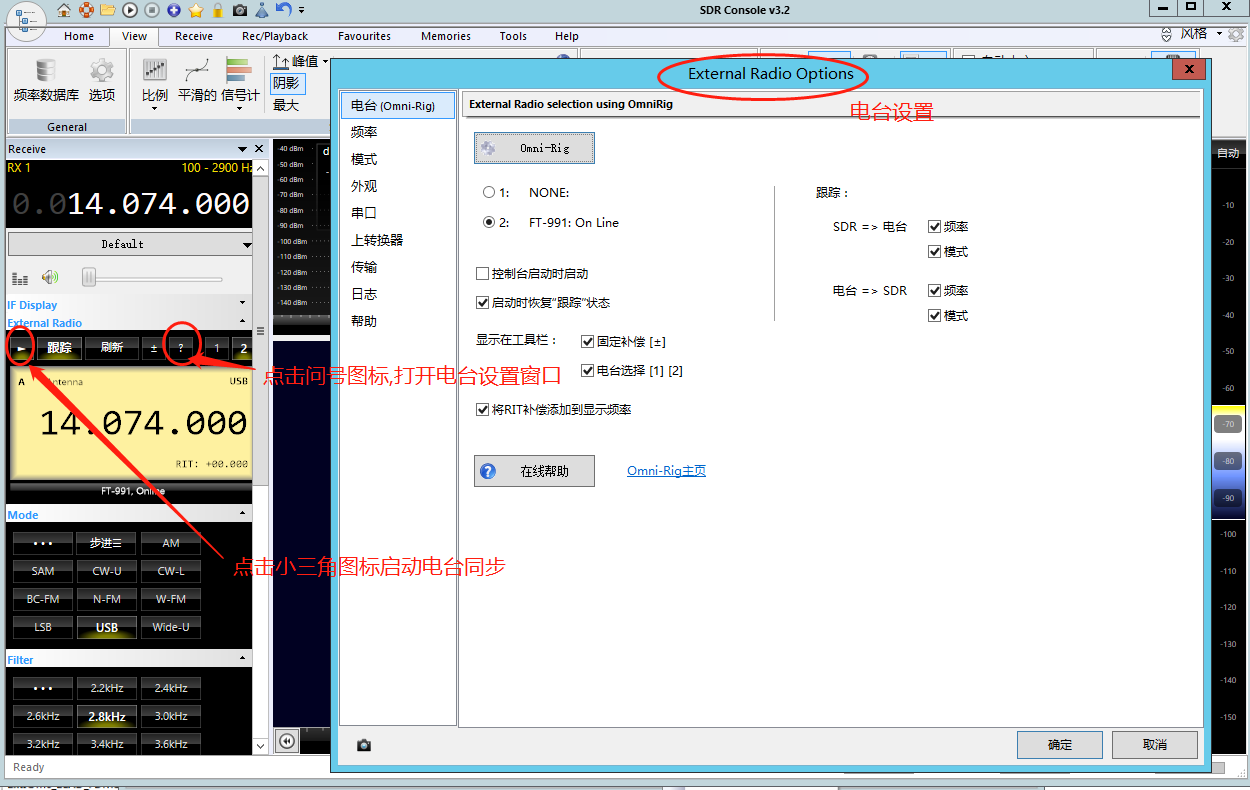Open radio settings with question mark button
Image resolution: width=1250 pixels, height=790 pixels.
click(181, 348)
